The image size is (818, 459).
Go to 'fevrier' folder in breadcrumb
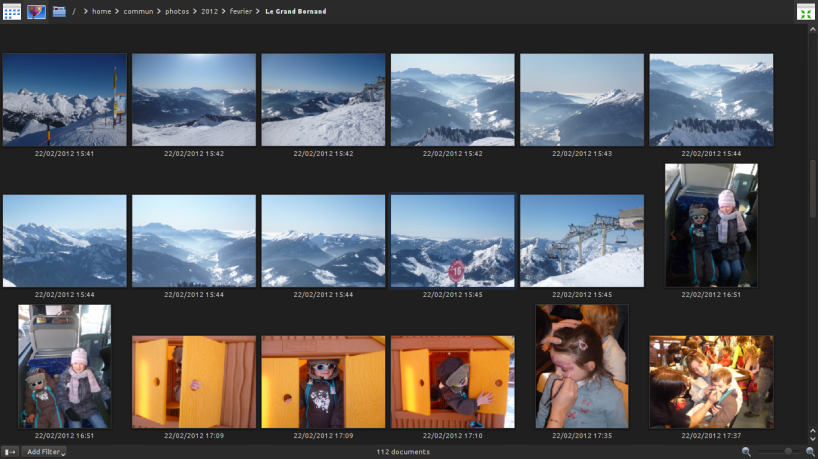[x=241, y=11]
